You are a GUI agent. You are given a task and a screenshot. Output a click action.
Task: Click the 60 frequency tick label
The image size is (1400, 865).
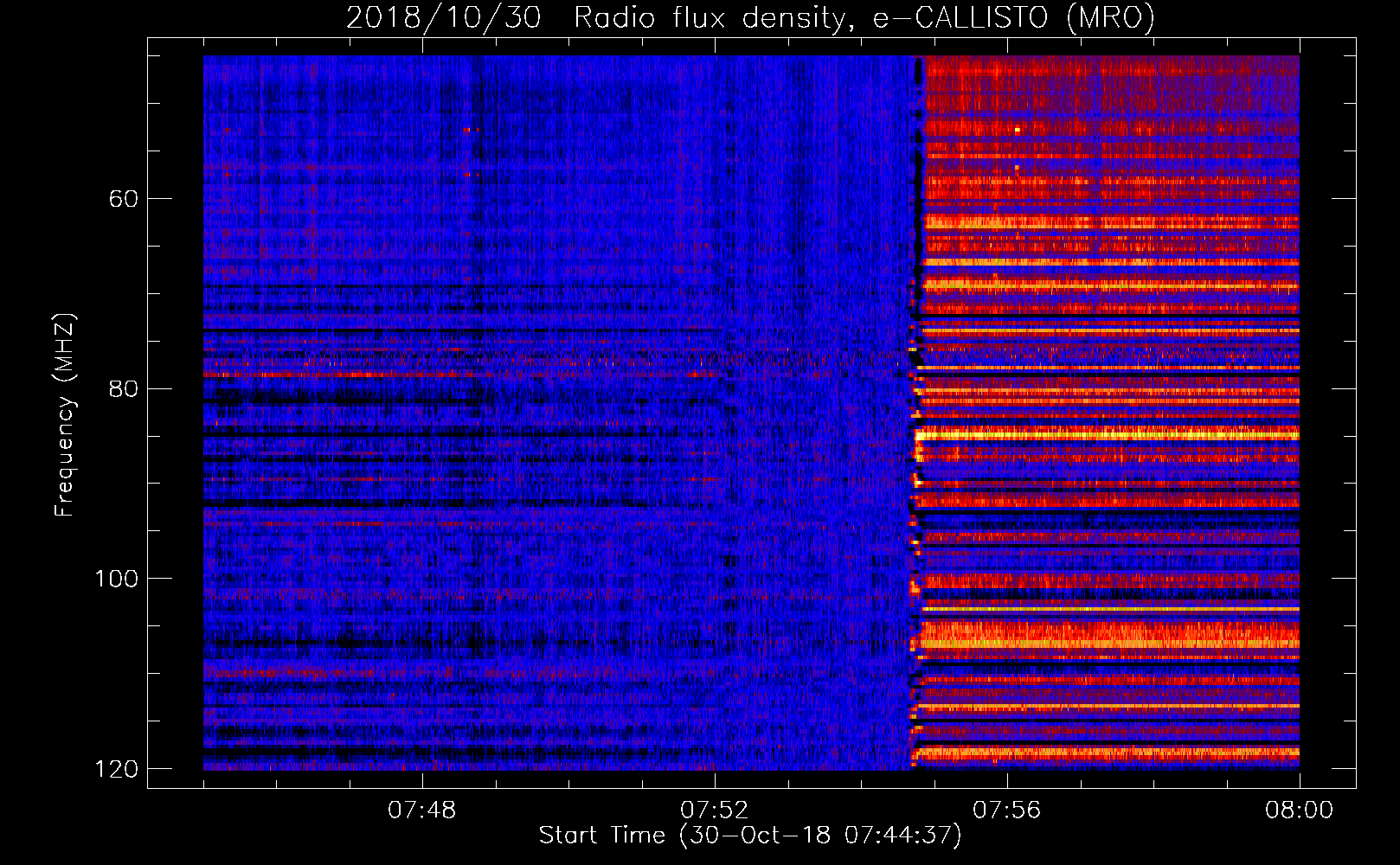(124, 199)
